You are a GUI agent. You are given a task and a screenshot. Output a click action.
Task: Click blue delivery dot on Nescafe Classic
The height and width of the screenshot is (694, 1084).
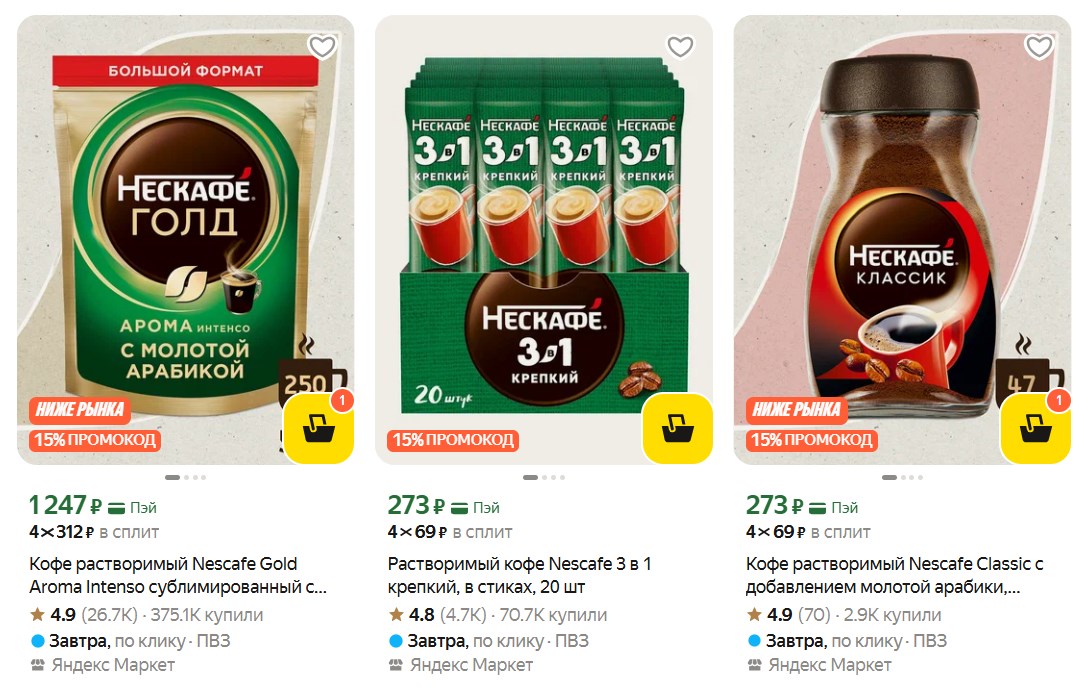tap(754, 641)
